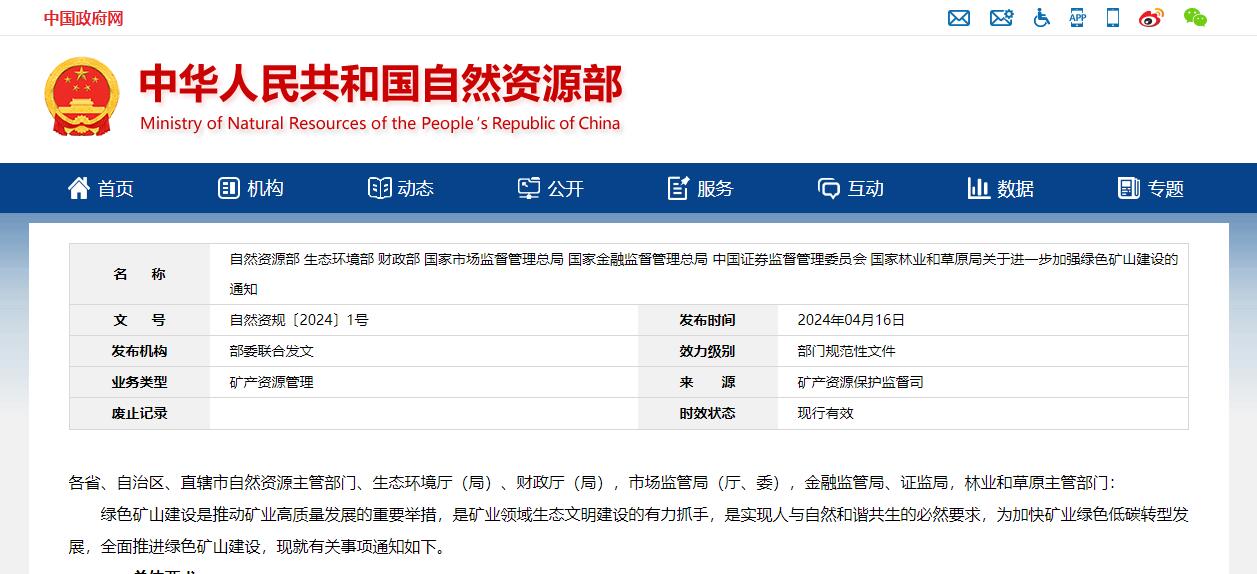1257x574 pixels.
Task: Select the 动态 navigation item
Action: [401, 188]
